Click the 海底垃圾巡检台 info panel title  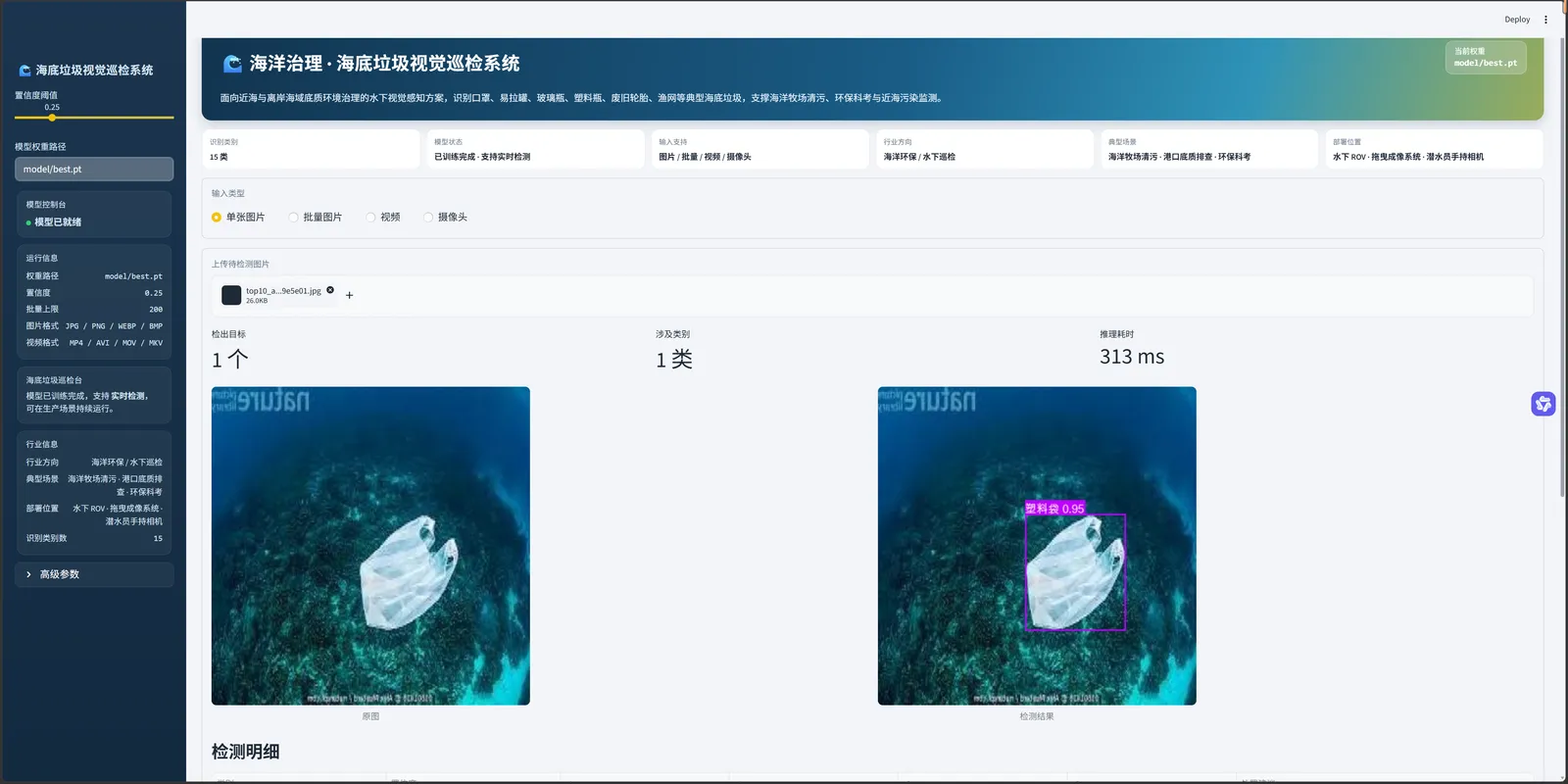[x=54, y=380]
